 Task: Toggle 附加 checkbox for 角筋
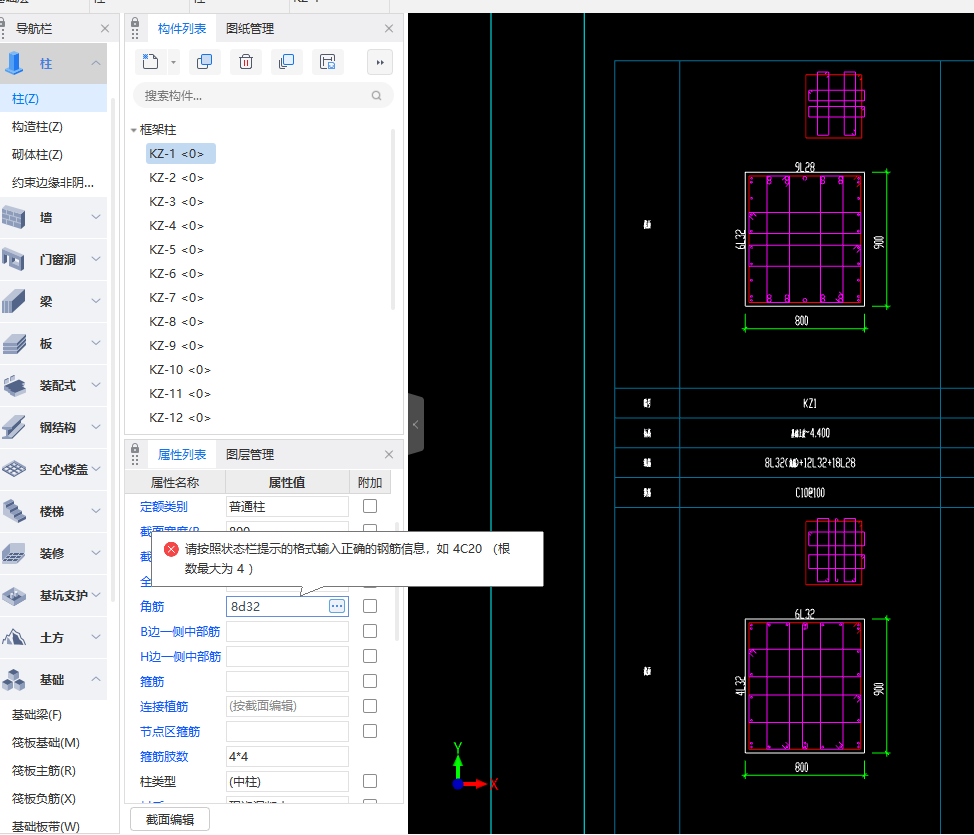click(370, 606)
